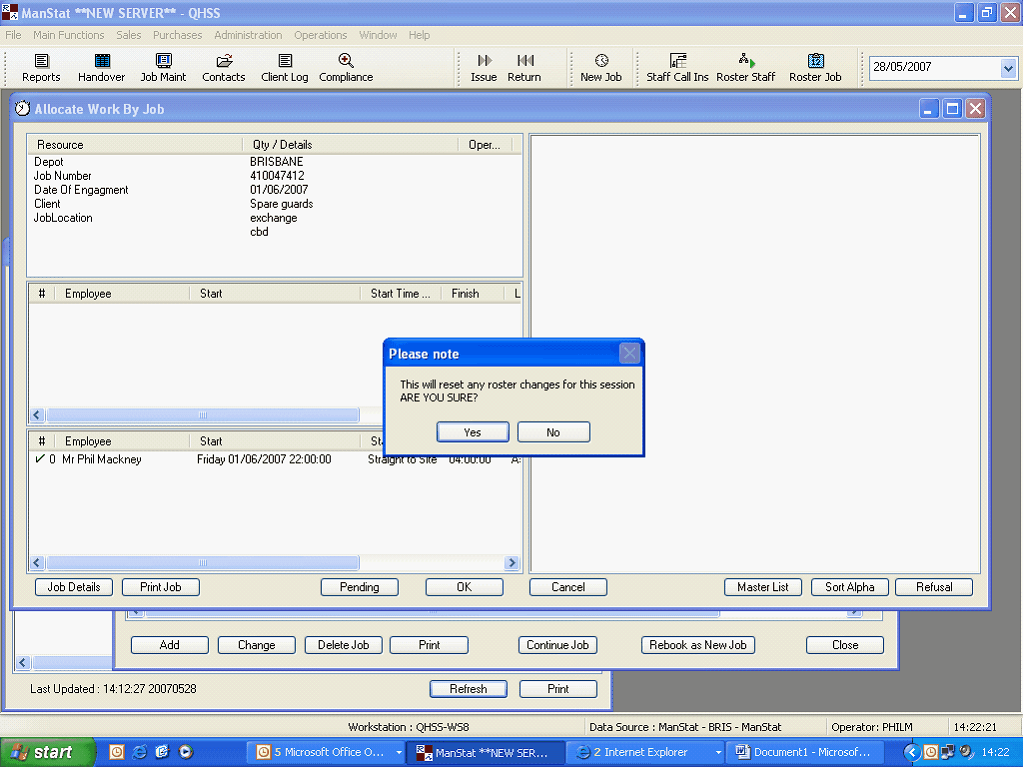This screenshot has height=768, width=1024.
Task: Click the Sort Alpha button
Action: point(850,587)
